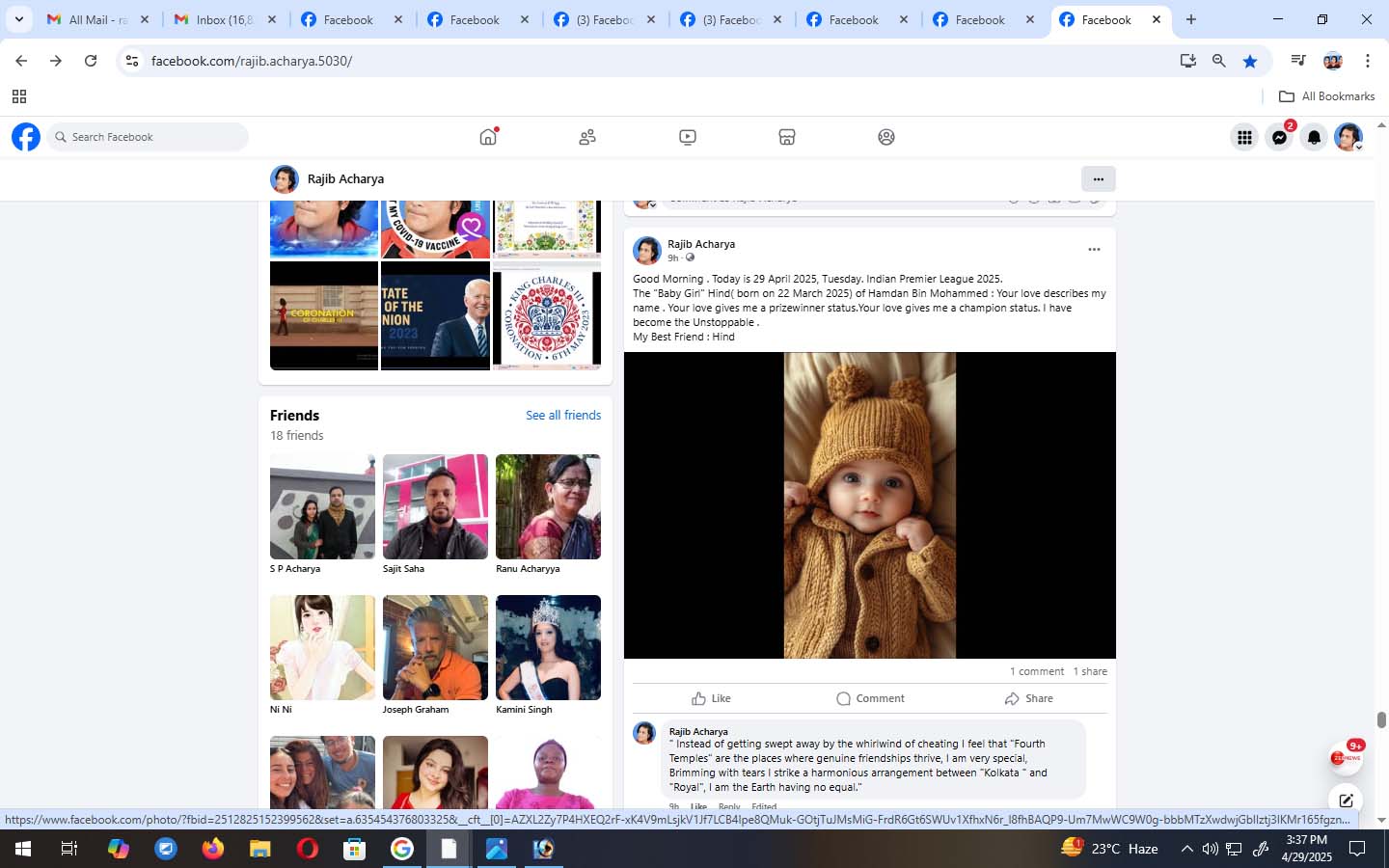Open Facebook Video tab icon
Image resolution: width=1389 pixels, height=868 pixels.
pyautogui.click(x=688, y=137)
